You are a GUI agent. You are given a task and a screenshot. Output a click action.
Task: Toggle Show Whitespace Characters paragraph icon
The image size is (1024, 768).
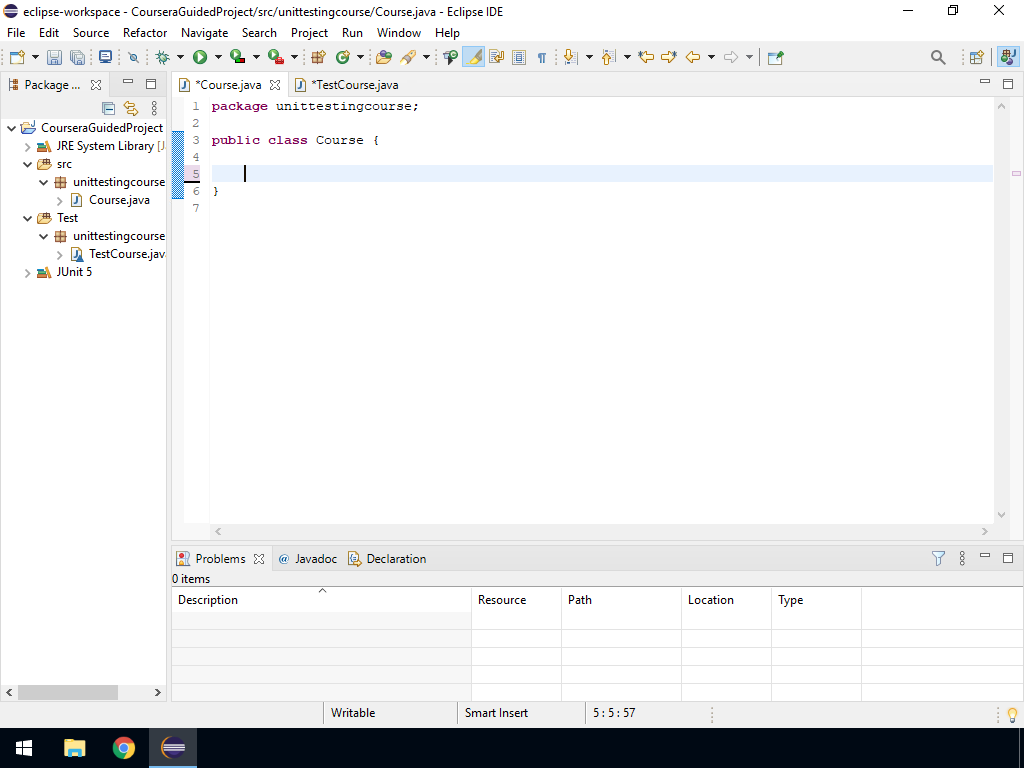541,58
